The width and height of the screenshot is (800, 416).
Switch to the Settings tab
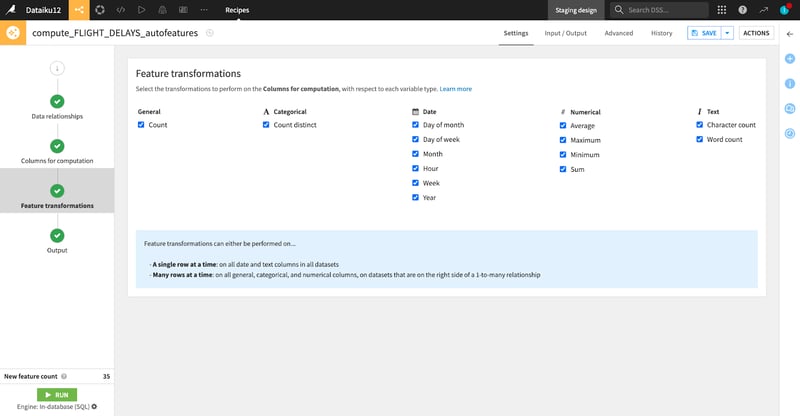tap(516, 33)
